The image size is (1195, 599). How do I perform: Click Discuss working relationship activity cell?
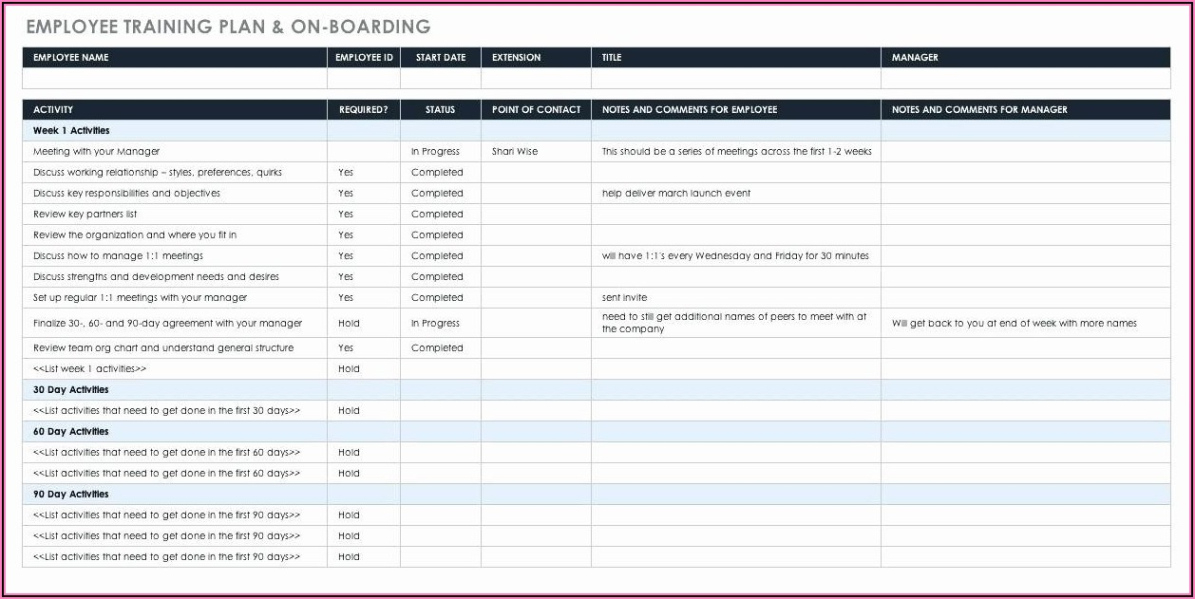click(x=175, y=172)
